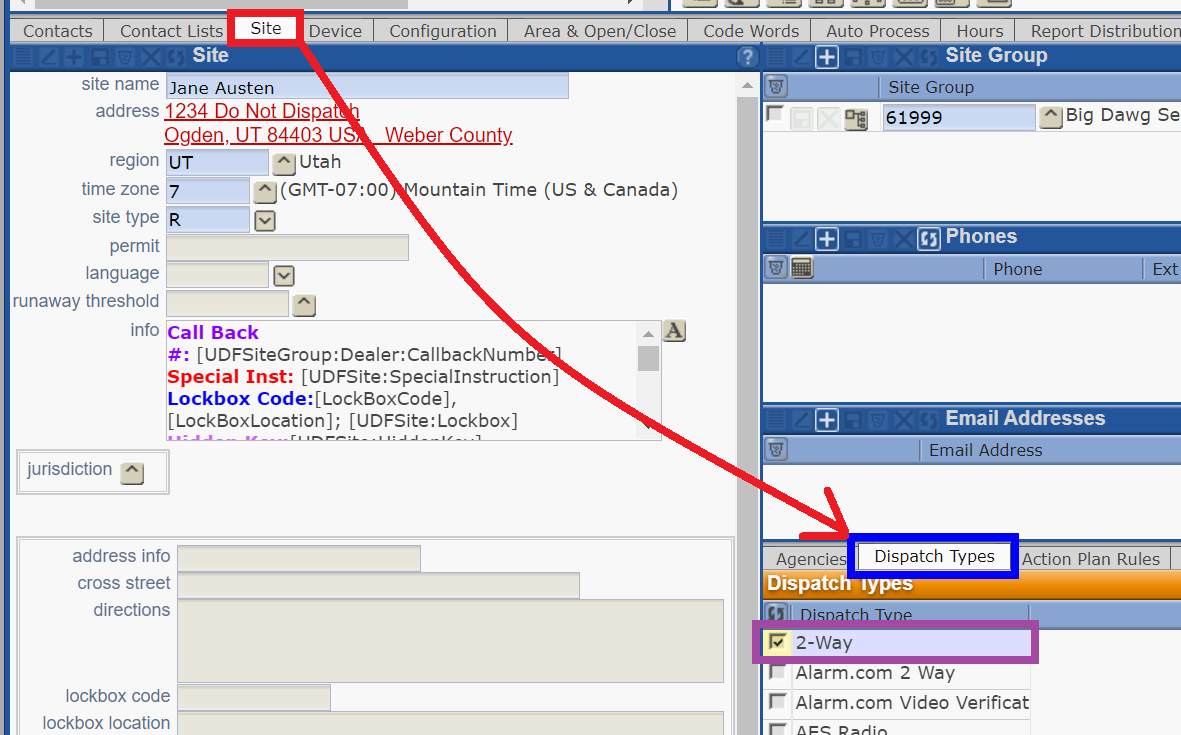Expand the jurisdiction lookup button
Viewport: 1181px width, 735px height.
pyautogui.click(x=132, y=472)
